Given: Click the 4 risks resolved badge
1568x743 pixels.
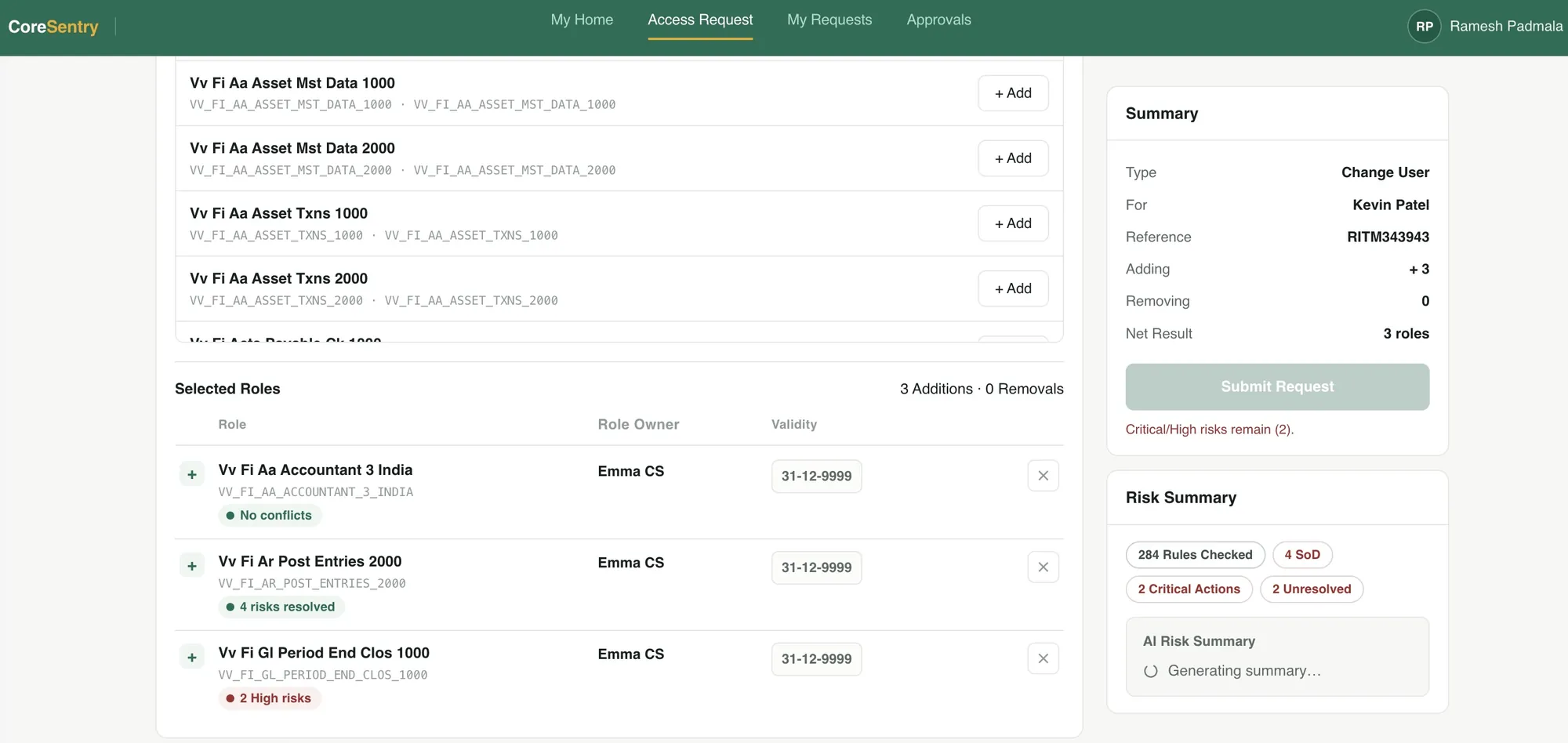Looking at the screenshot, I should pyautogui.click(x=281, y=607).
